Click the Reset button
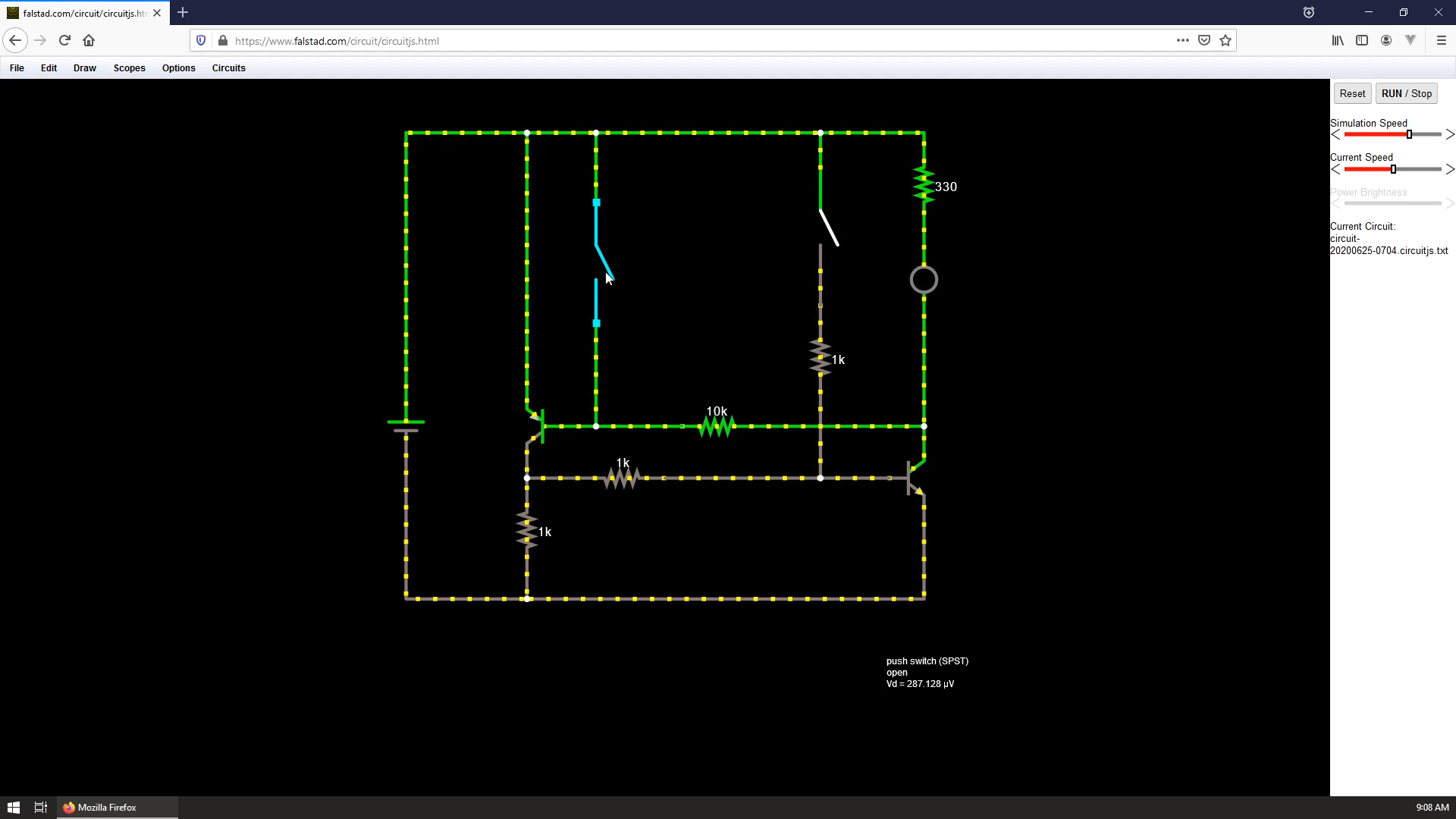This screenshot has height=819, width=1456. point(1353,93)
